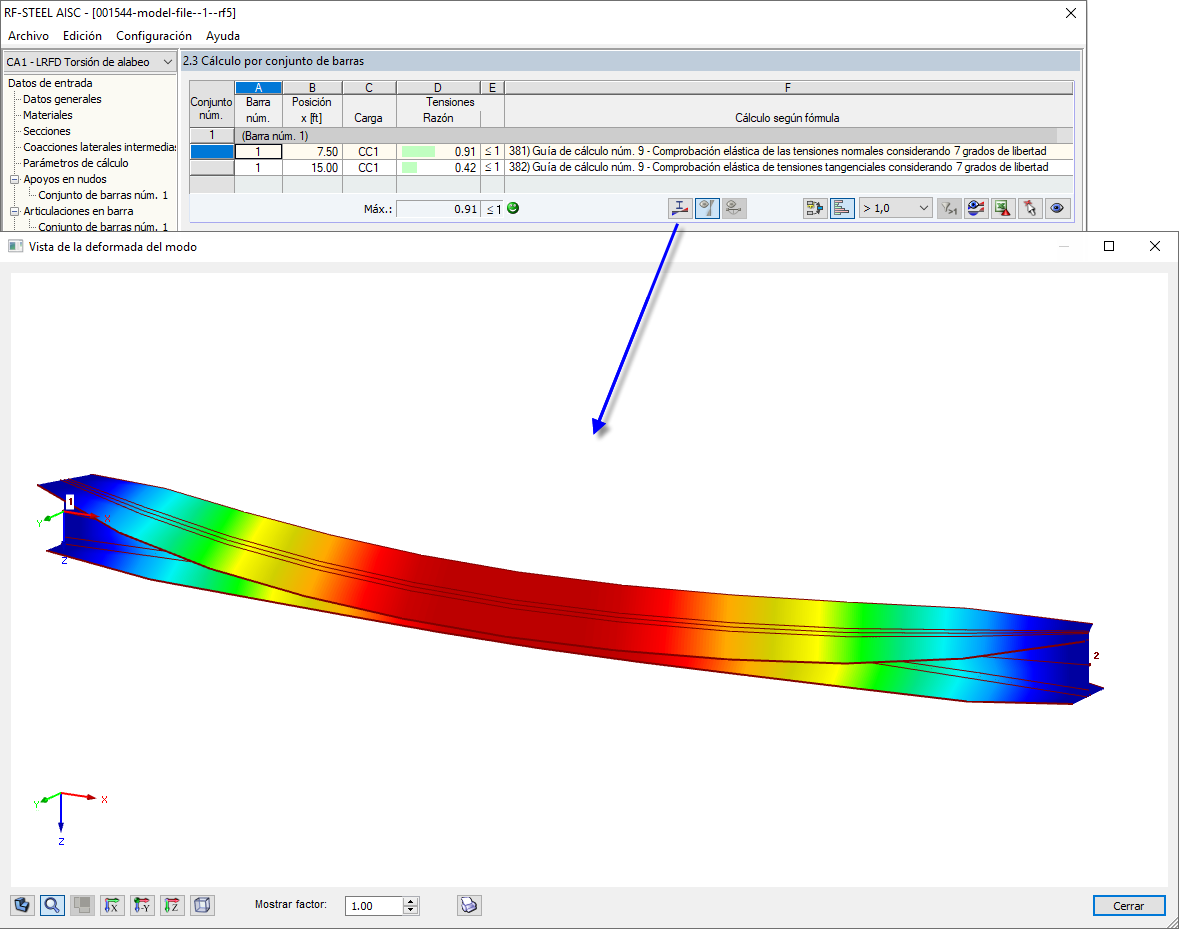Click the position cell 15.00
This screenshot has width=1179, height=929.
312,168
